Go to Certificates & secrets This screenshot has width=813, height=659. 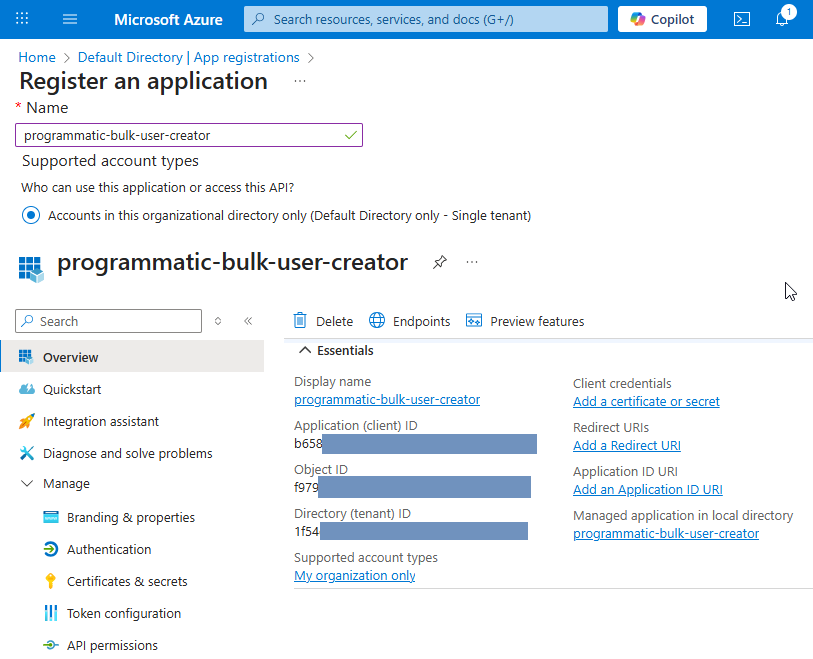click(x=127, y=581)
